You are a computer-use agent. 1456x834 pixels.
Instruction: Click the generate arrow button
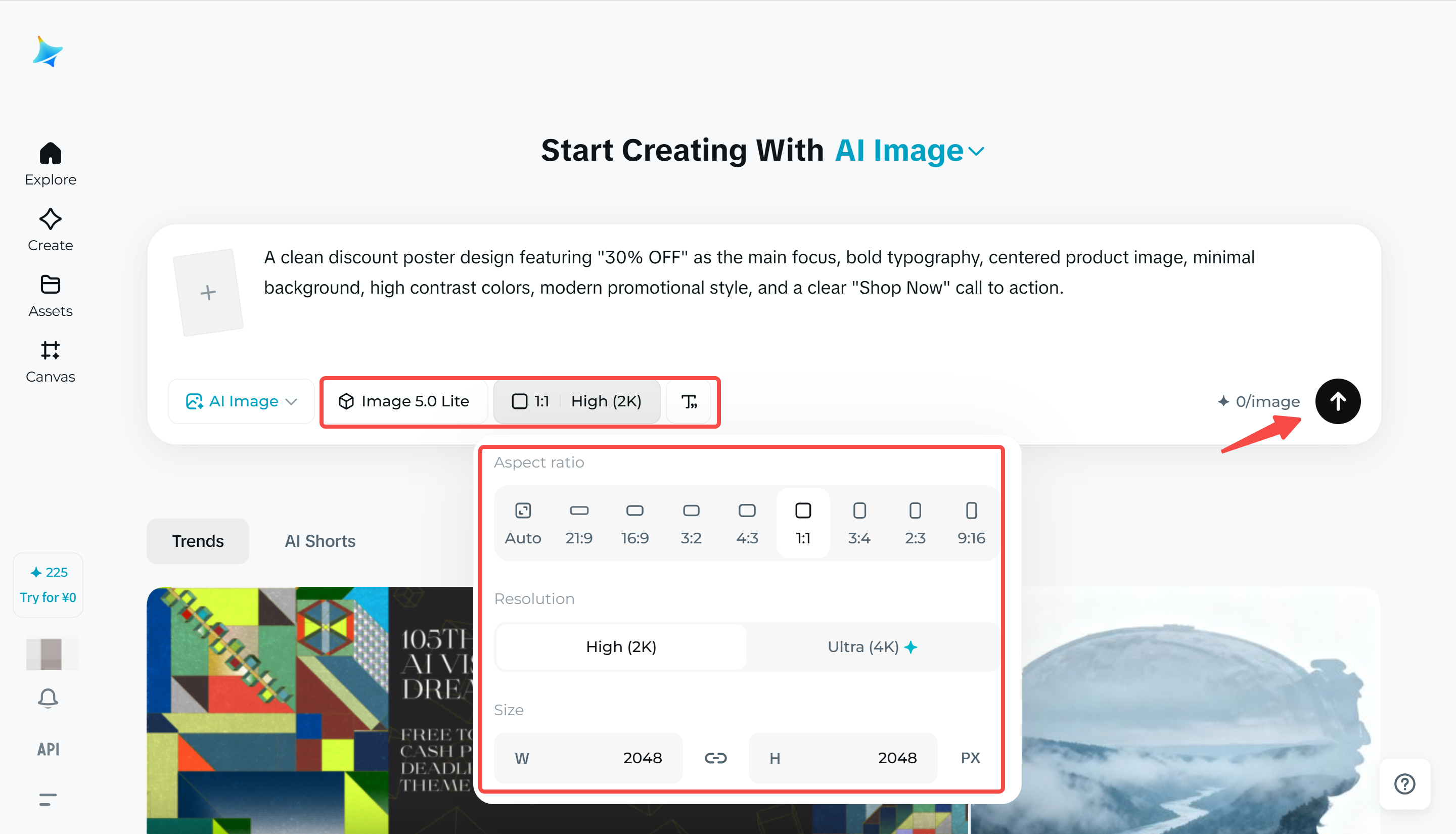[1339, 401]
